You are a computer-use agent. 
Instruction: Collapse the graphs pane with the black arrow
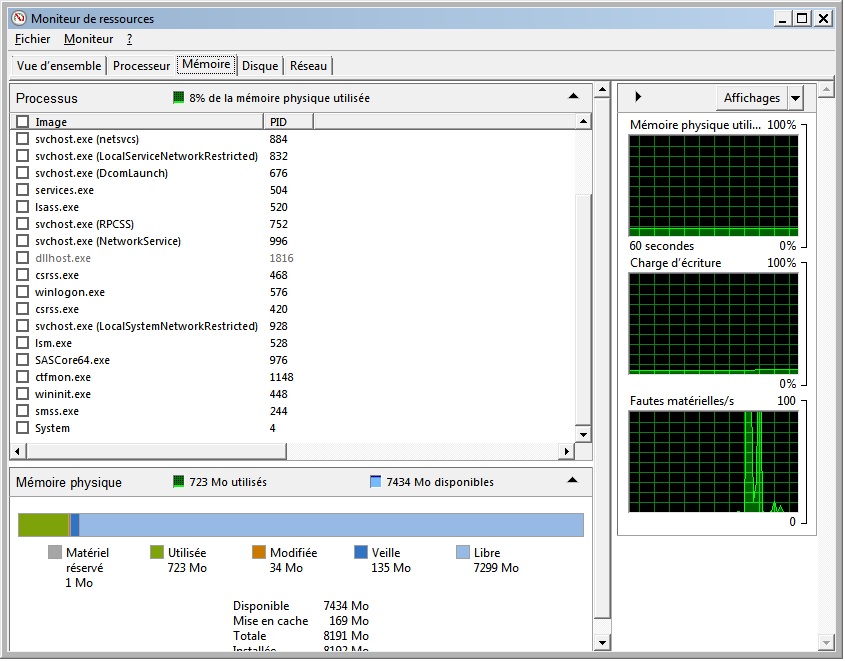638,97
